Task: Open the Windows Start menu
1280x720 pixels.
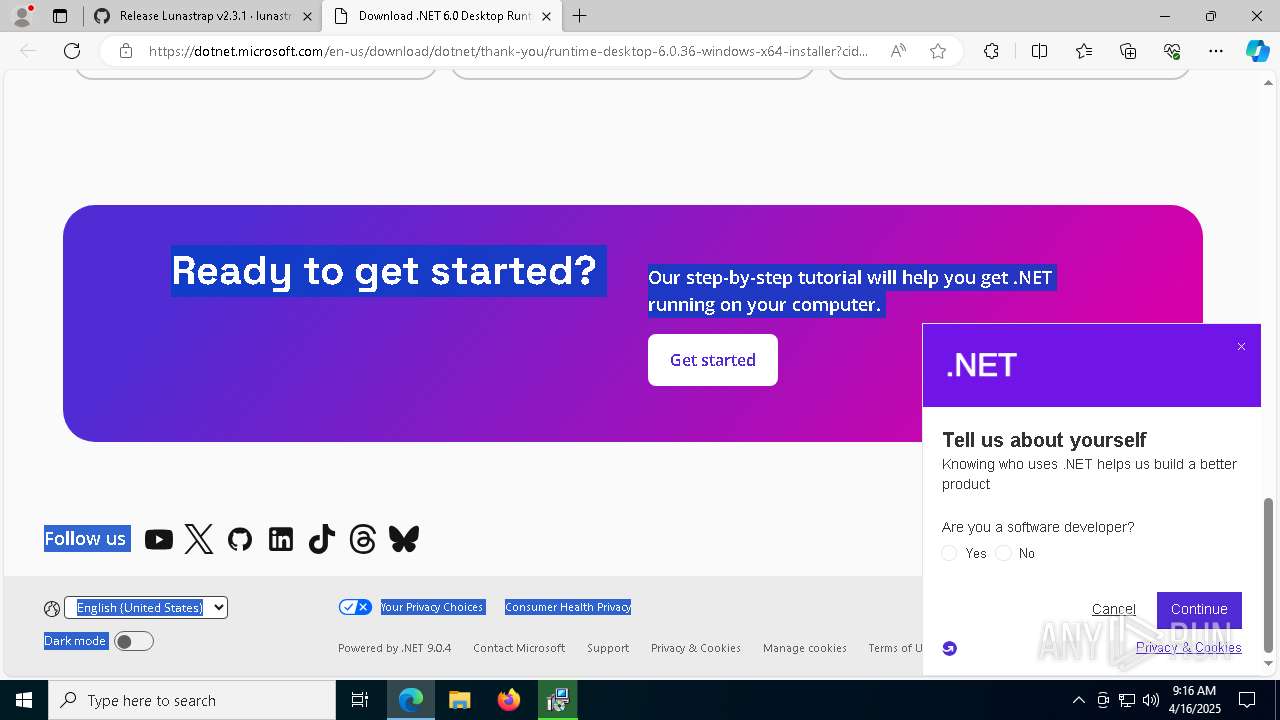Action: tap(24, 700)
